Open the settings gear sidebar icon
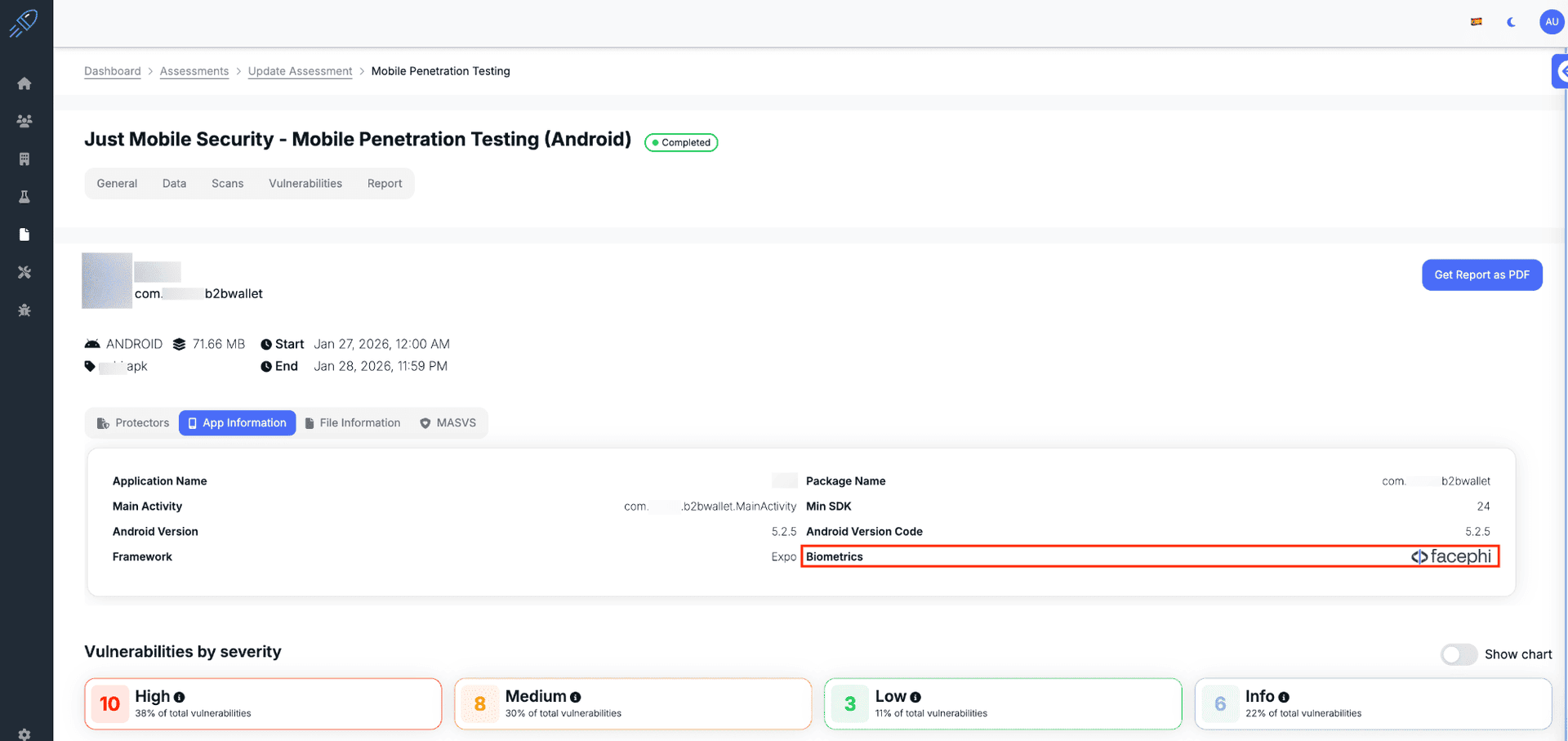 point(24,734)
